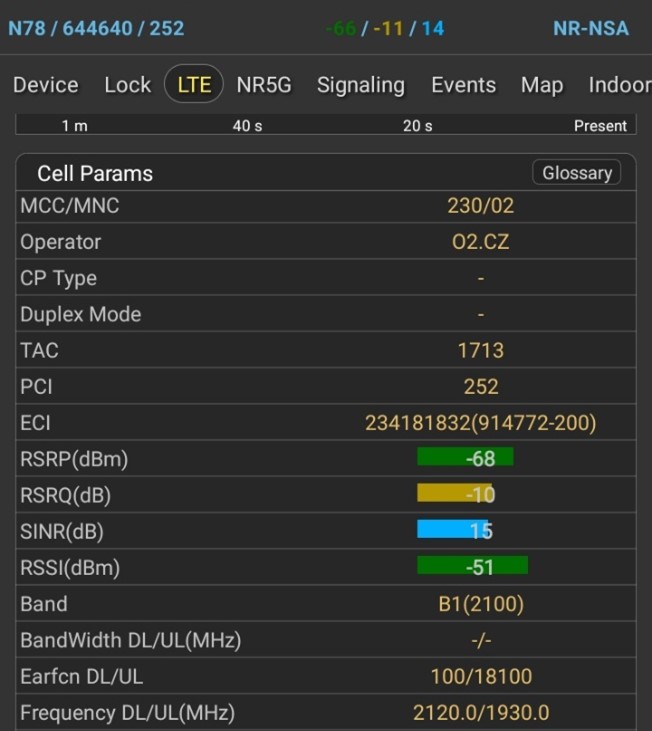Screen dimensions: 652x731
Task: Tap the green RSSI bar showing -51
Action: coord(473,565)
